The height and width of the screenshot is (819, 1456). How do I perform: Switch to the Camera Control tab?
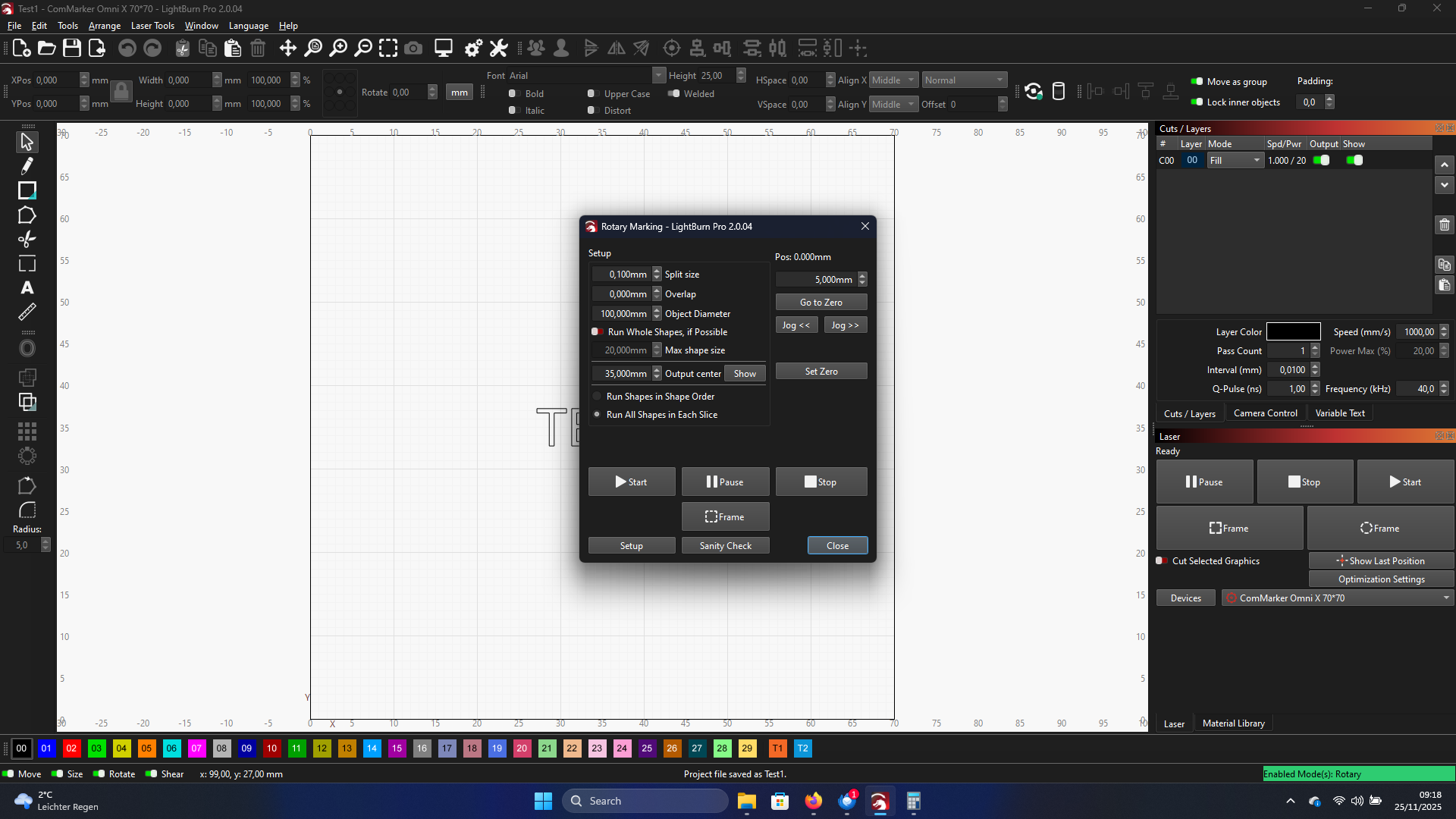coord(1265,413)
